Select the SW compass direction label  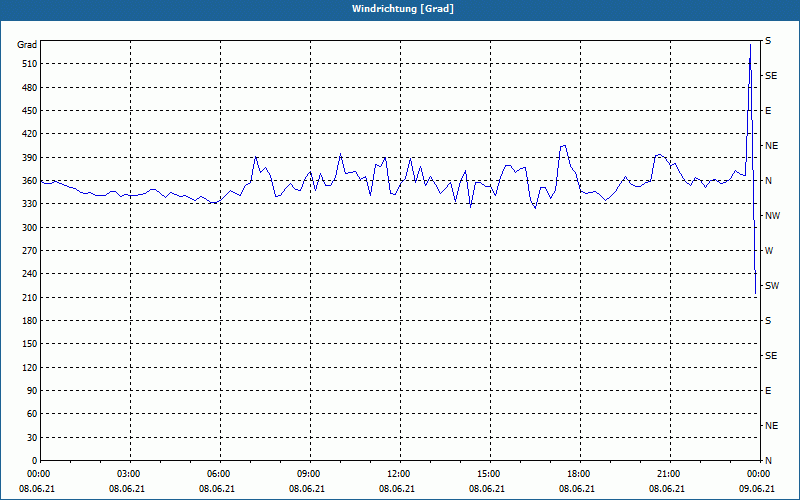[x=772, y=286]
